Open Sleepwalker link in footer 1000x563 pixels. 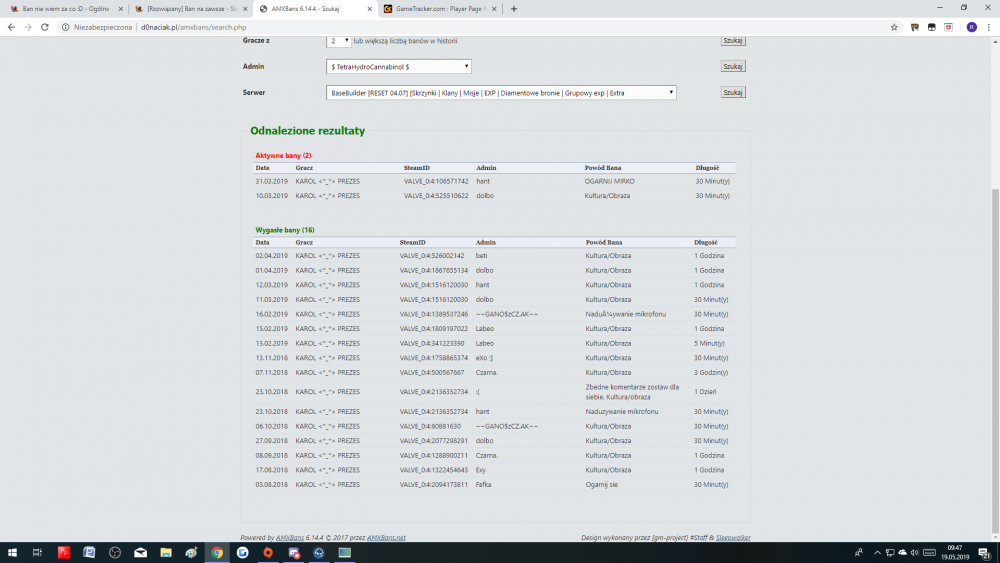tap(733, 537)
